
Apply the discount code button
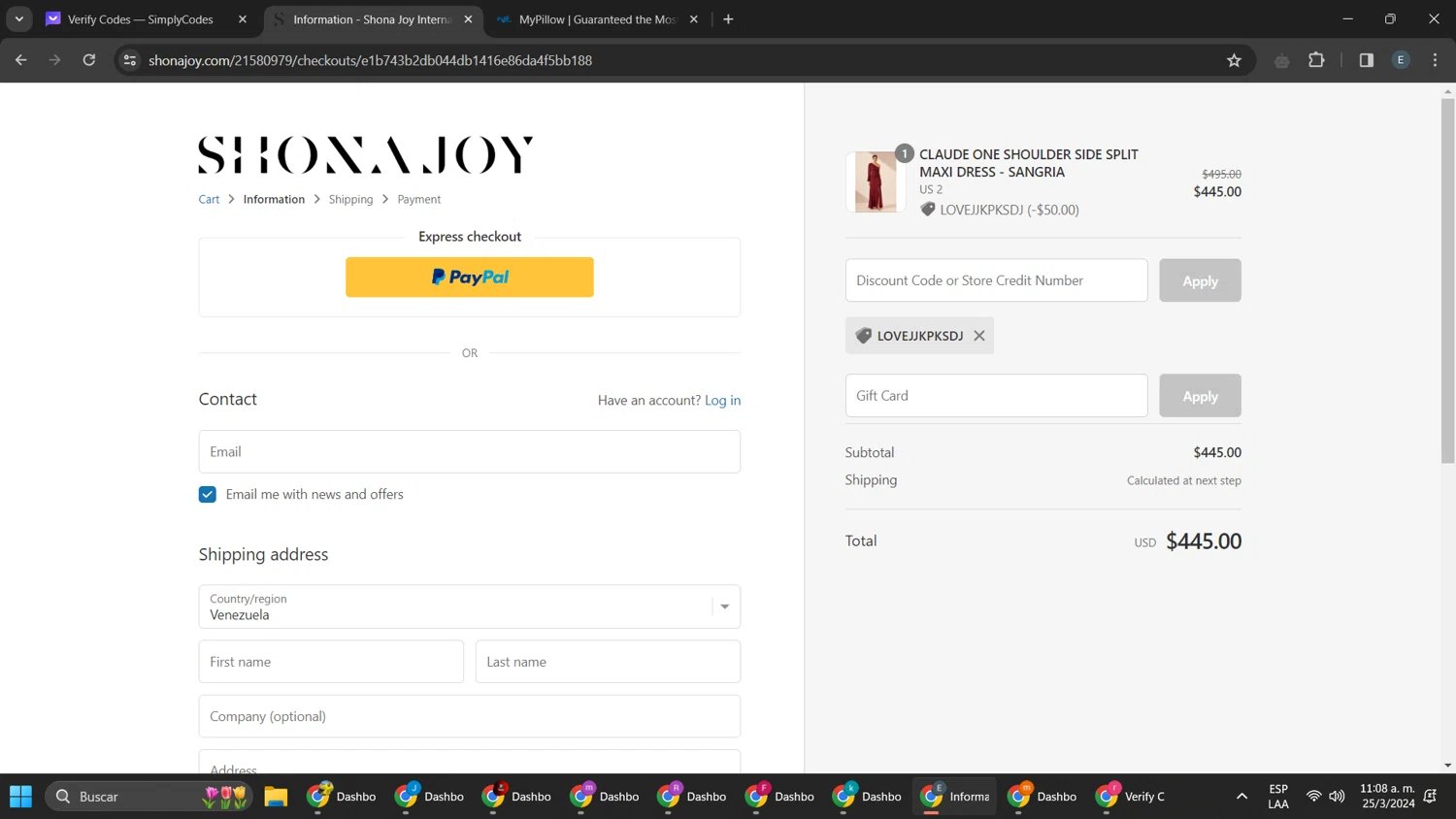(1200, 280)
